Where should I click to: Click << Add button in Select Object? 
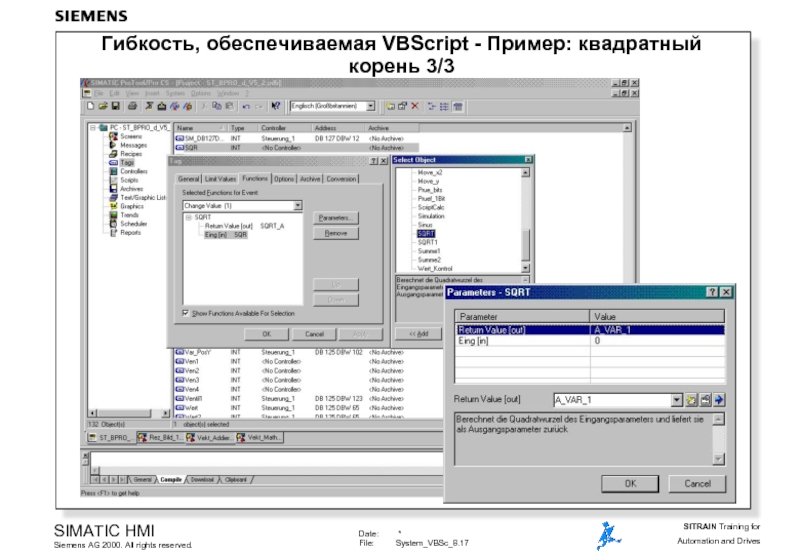[x=418, y=334]
